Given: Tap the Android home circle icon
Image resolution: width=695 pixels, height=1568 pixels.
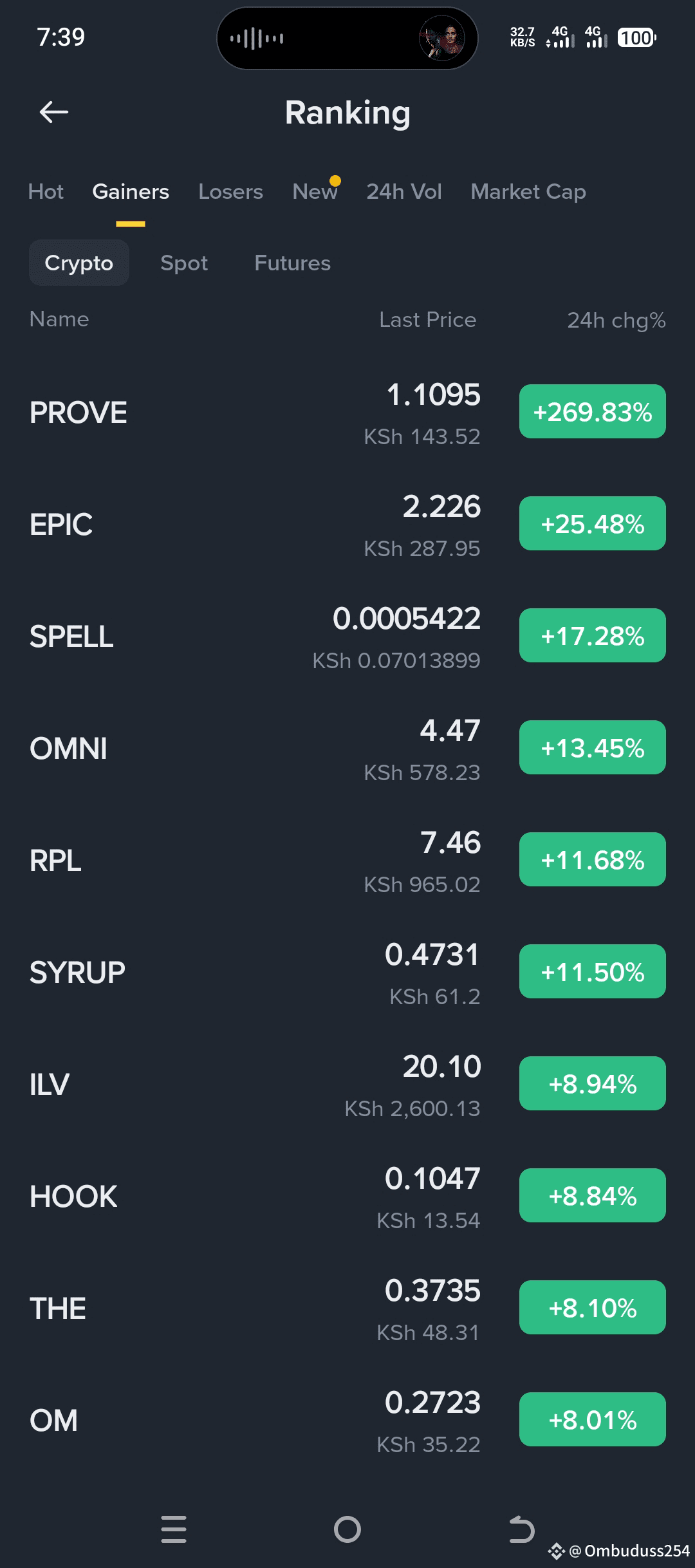Looking at the screenshot, I should coord(347,1529).
